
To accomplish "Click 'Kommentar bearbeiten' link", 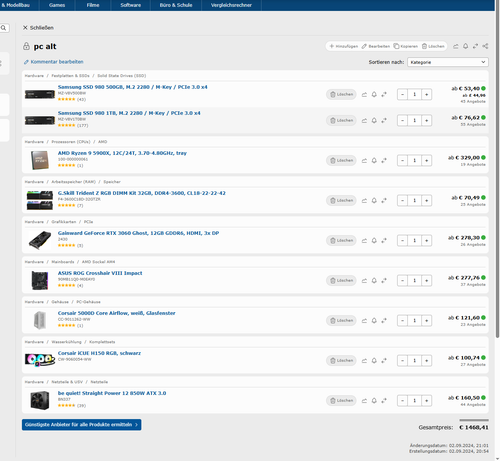I will click(x=53, y=62).
